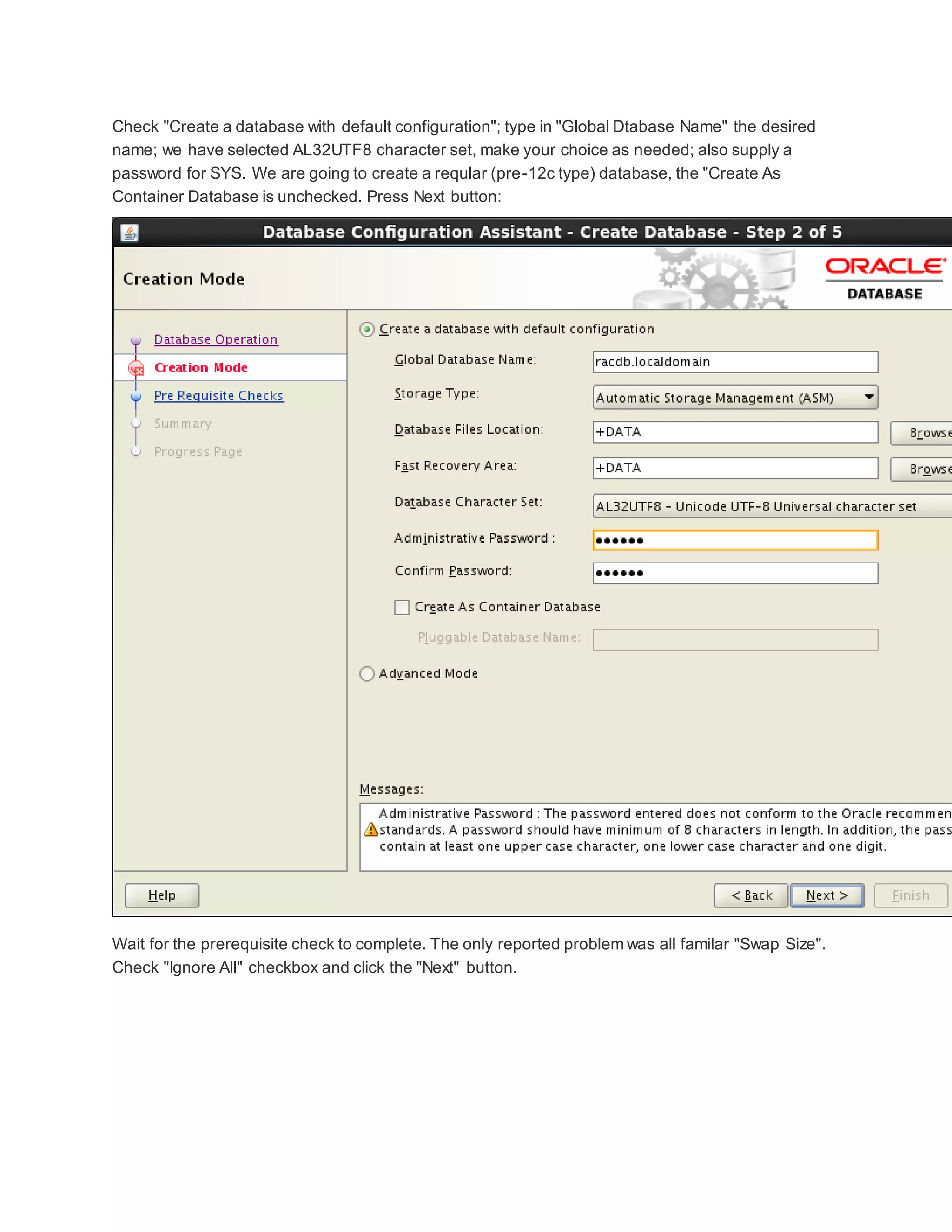Image resolution: width=952 pixels, height=1232 pixels.
Task: Click the Pre Requisite Checks step bullet
Action: click(136, 396)
